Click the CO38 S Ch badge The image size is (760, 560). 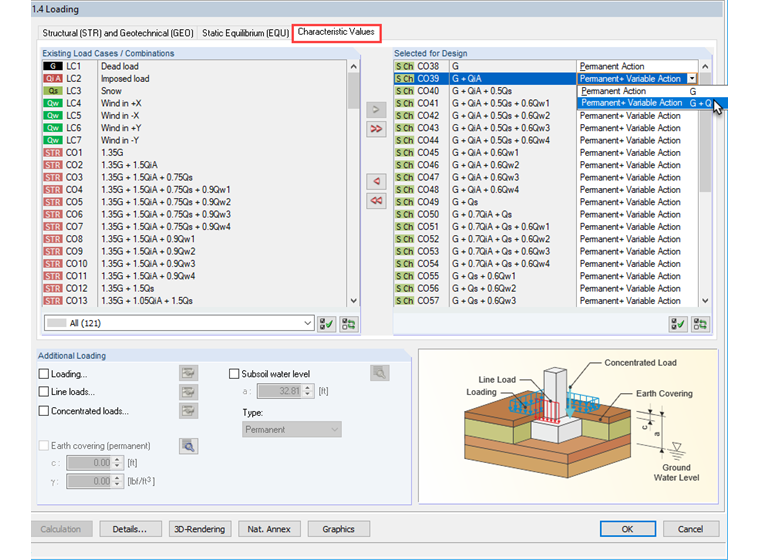(x=404, y=66)
